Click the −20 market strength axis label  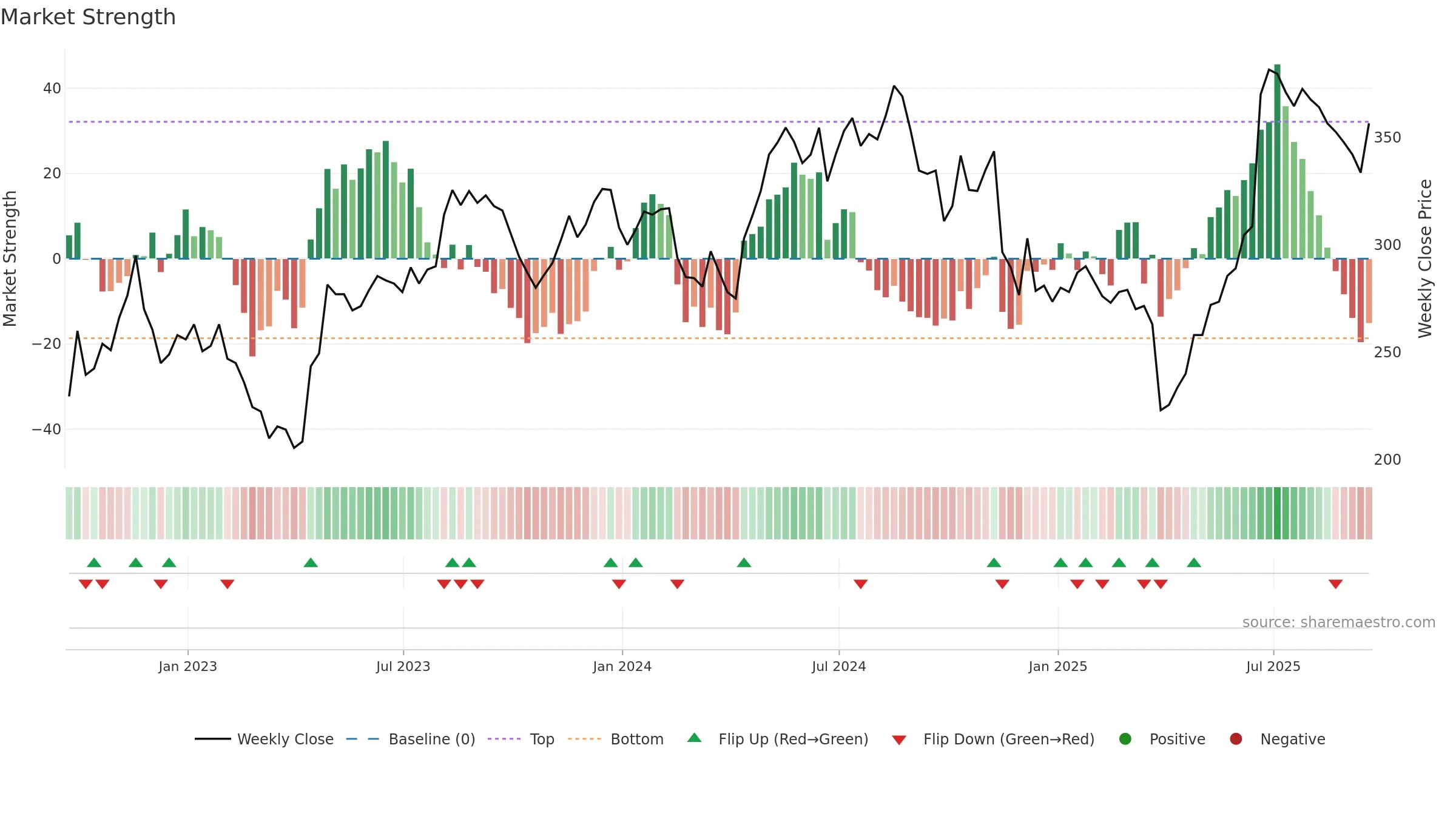(x=47, y=343)
